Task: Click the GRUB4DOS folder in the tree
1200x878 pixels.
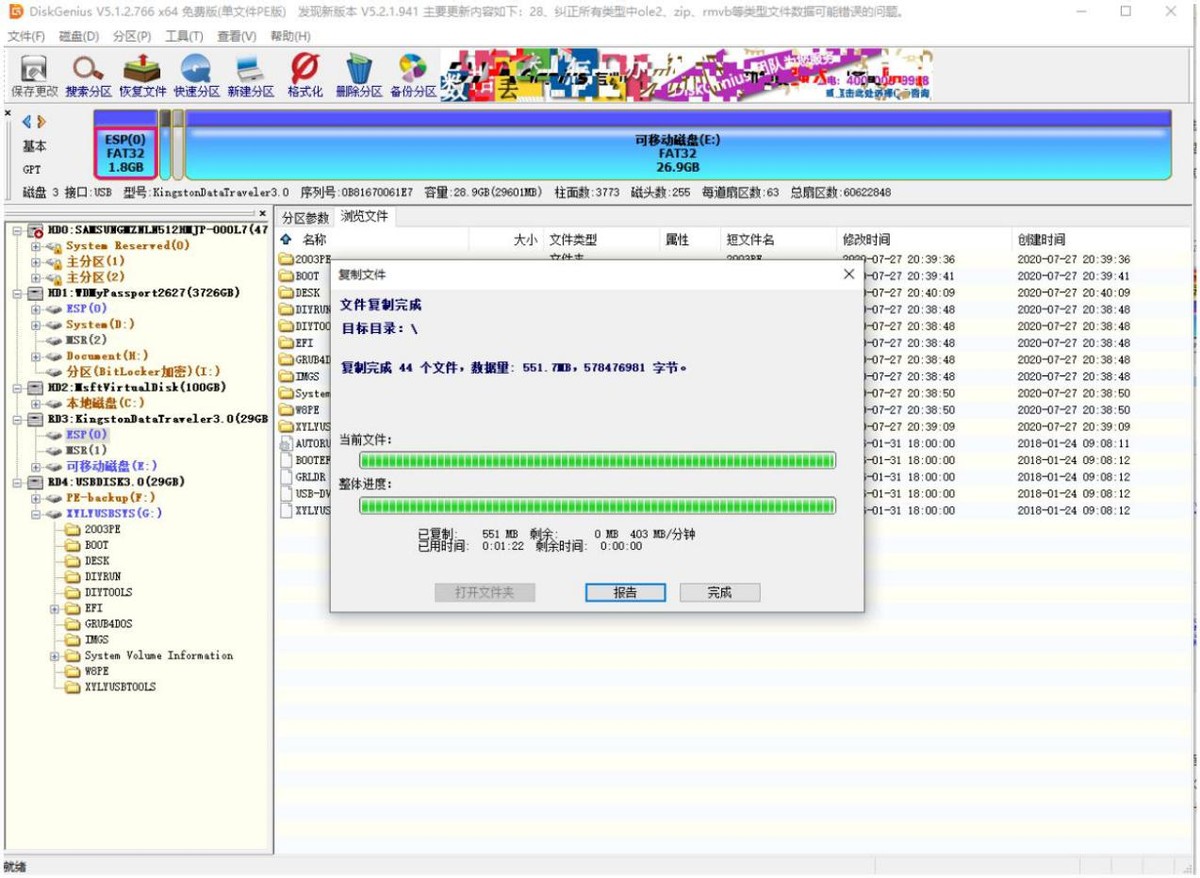Action: (x=108, y=624)
